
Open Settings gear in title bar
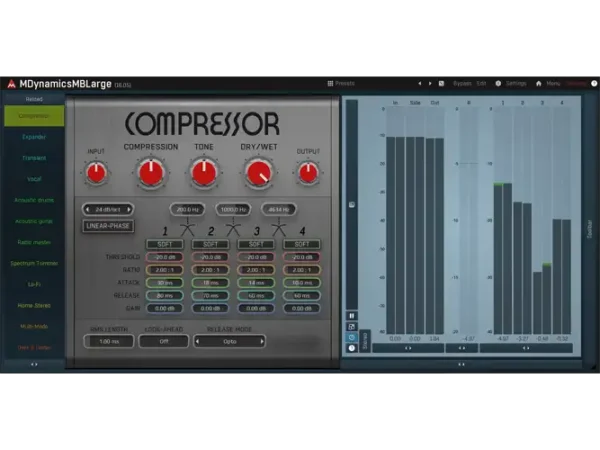pos(498,83)
